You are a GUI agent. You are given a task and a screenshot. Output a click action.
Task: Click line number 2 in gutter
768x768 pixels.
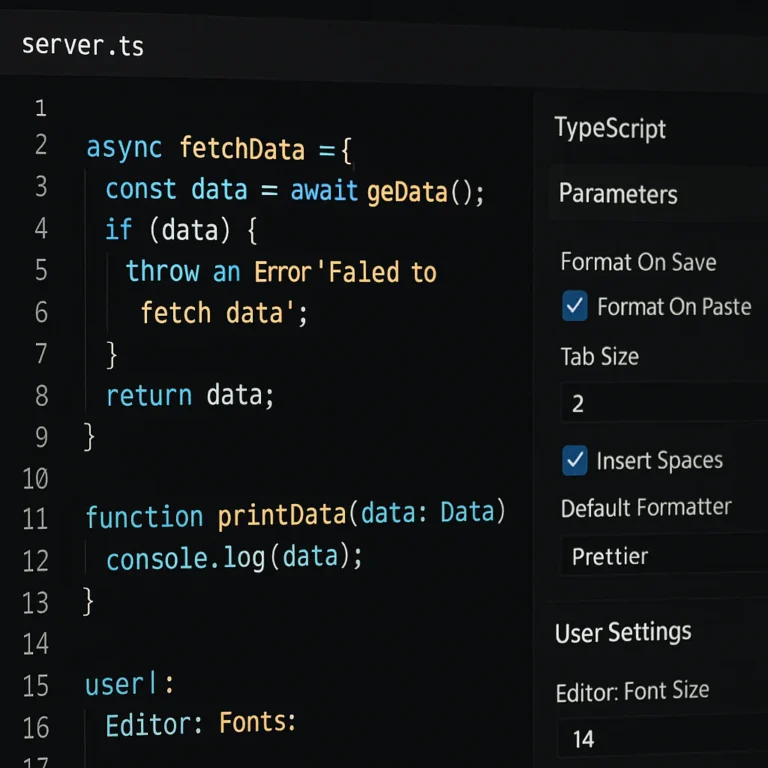41,145
